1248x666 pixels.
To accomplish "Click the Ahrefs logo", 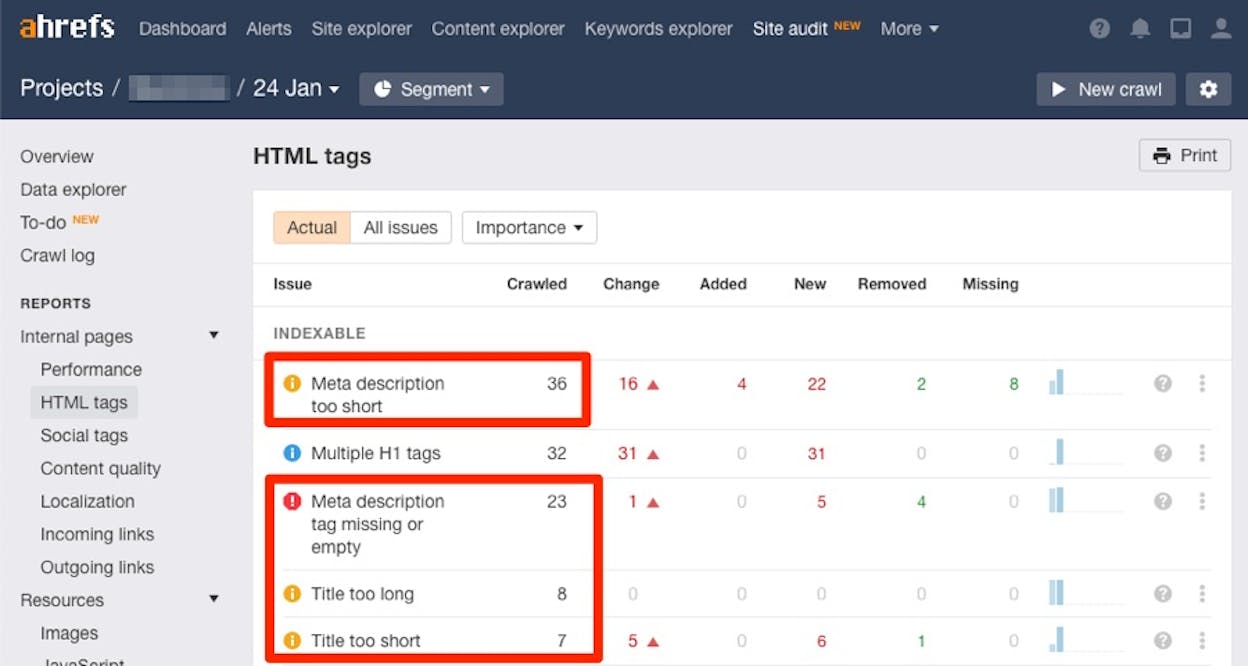I will pos(67,28).
